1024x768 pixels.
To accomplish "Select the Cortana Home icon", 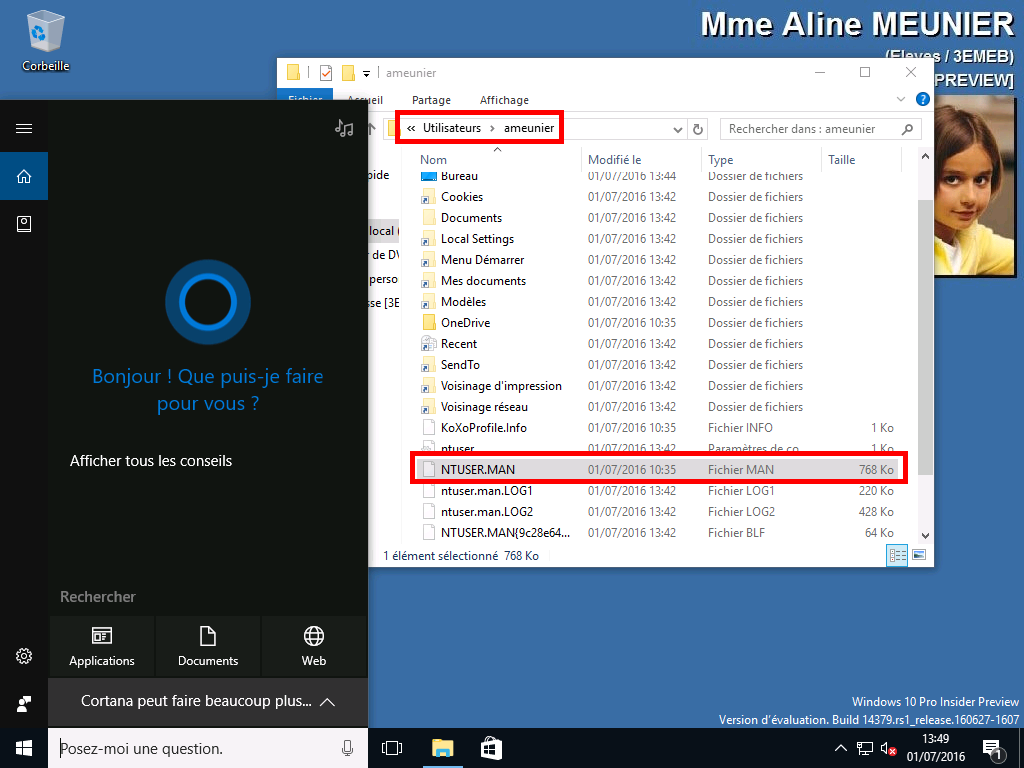I will [x=24, y=176].
